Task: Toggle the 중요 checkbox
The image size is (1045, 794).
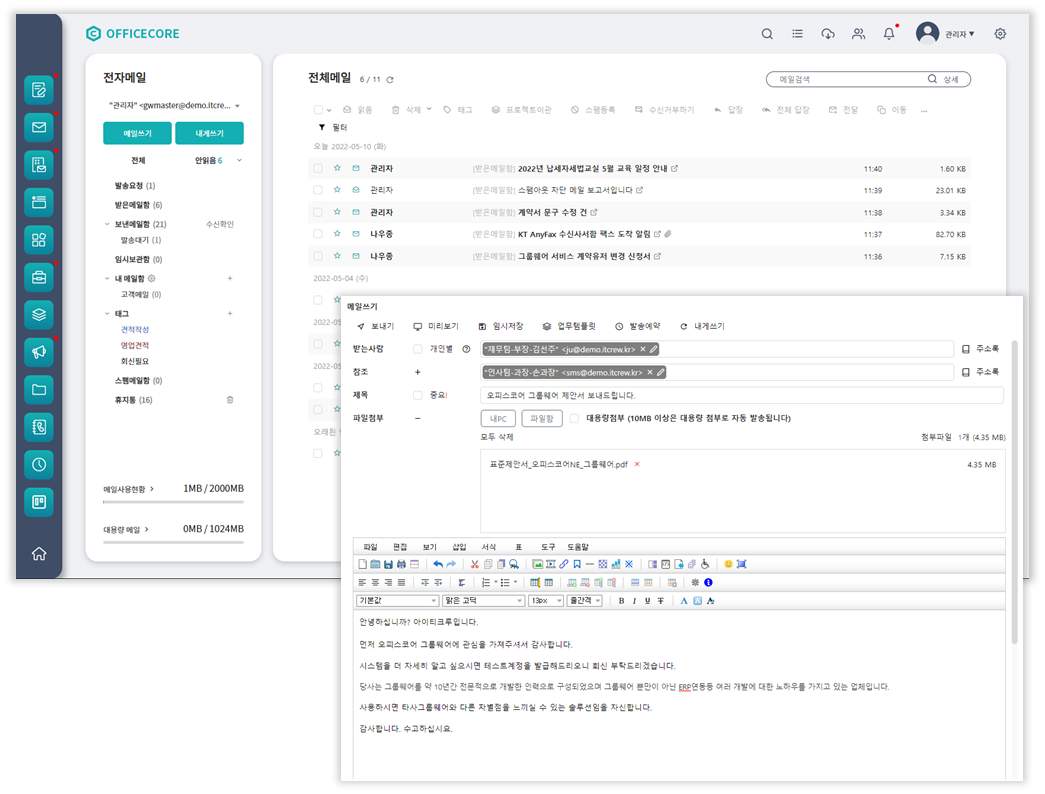Action: point(417,395)
